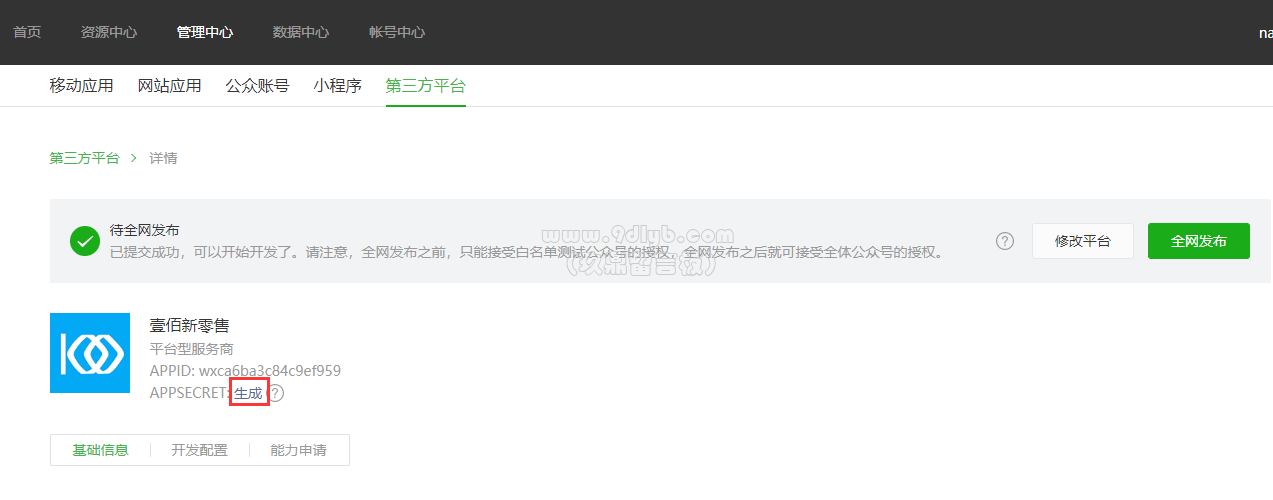Switch to the 移动应用 tab
1273x500 pixels.
pyautogui.click(x=81, y=86)
